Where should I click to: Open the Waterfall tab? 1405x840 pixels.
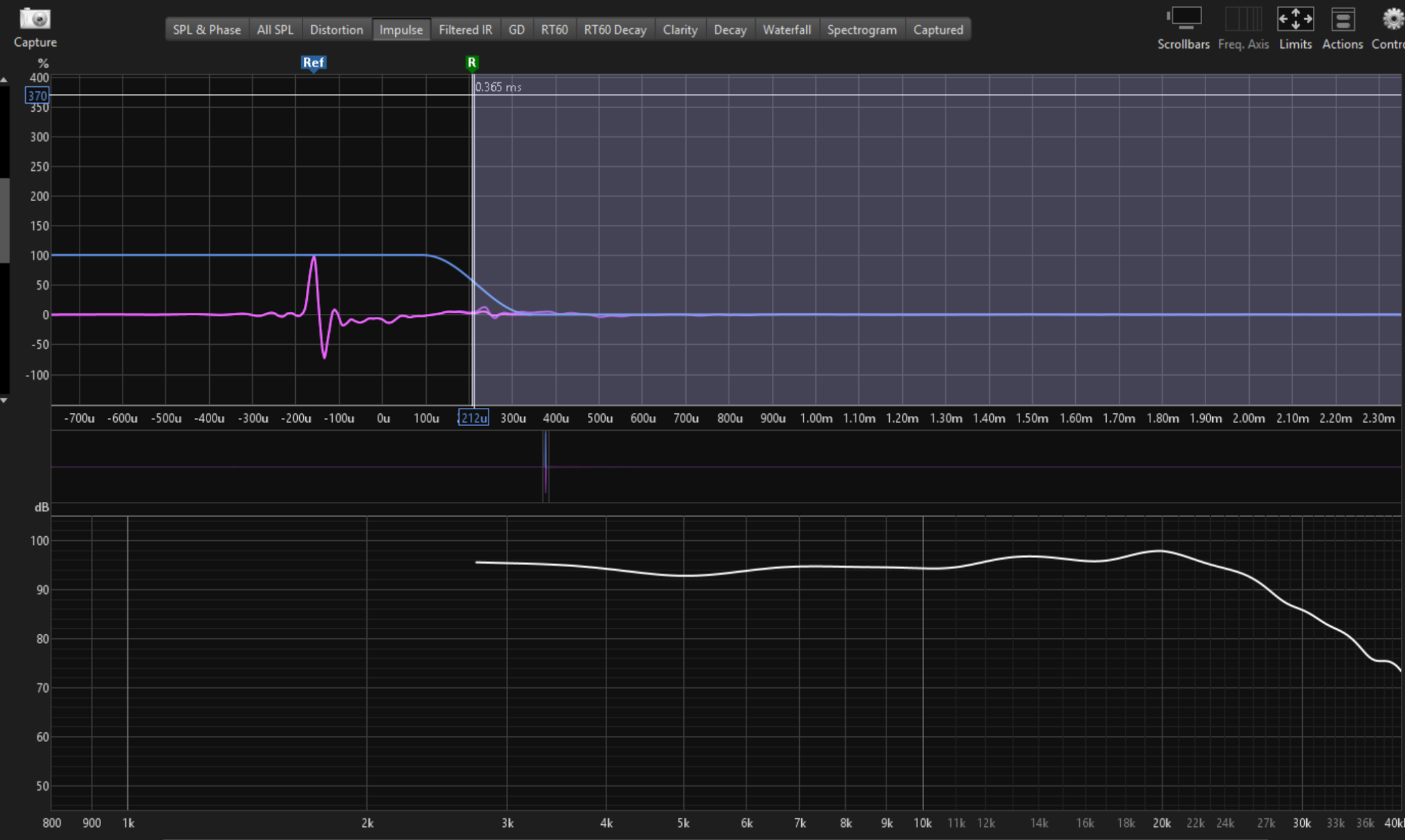pyautogui.click(x=787, y=29)
